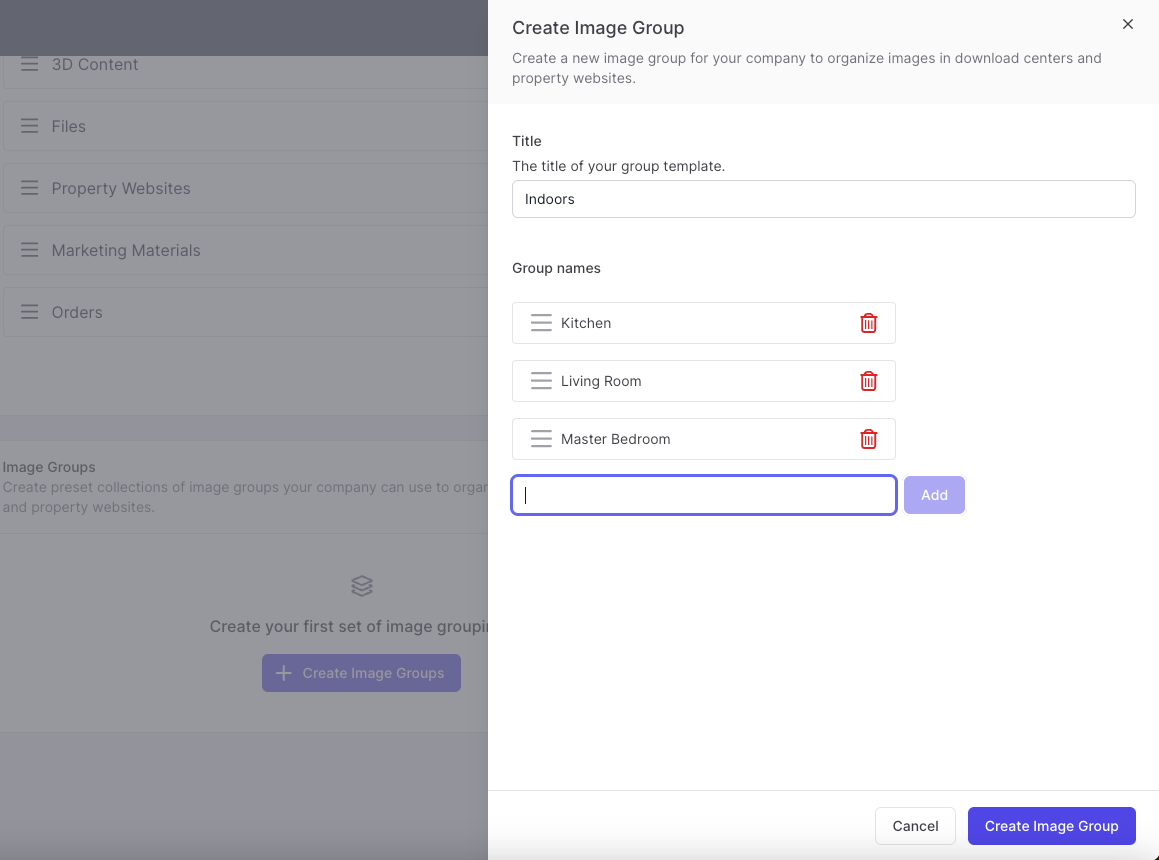Remove Master Bedroom with trash icon
This screenshot has width=1159, height=860.
(x=869, y=439)
